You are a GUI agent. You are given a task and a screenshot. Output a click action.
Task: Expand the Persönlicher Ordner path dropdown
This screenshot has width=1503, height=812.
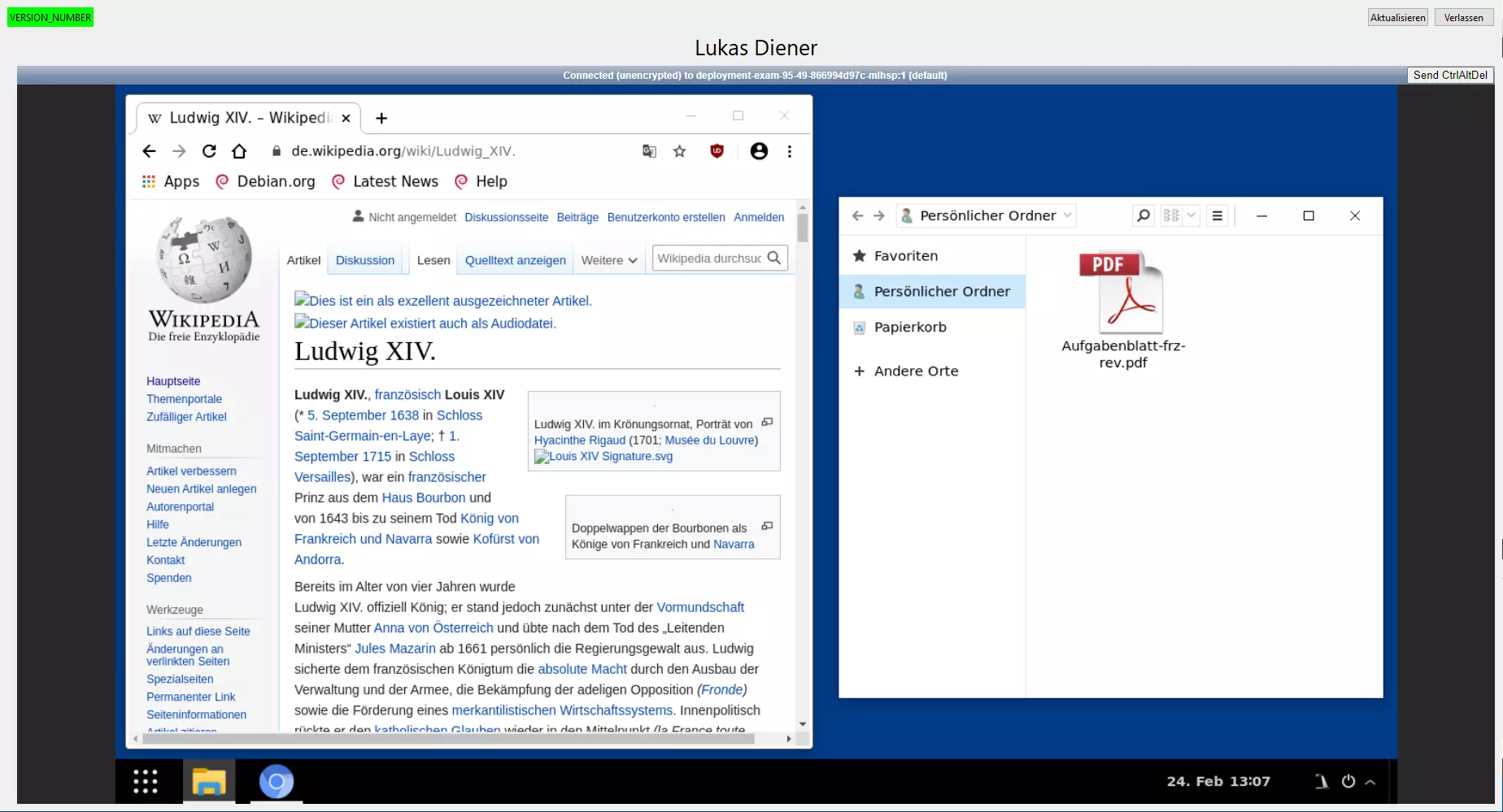coord(1067,215)
